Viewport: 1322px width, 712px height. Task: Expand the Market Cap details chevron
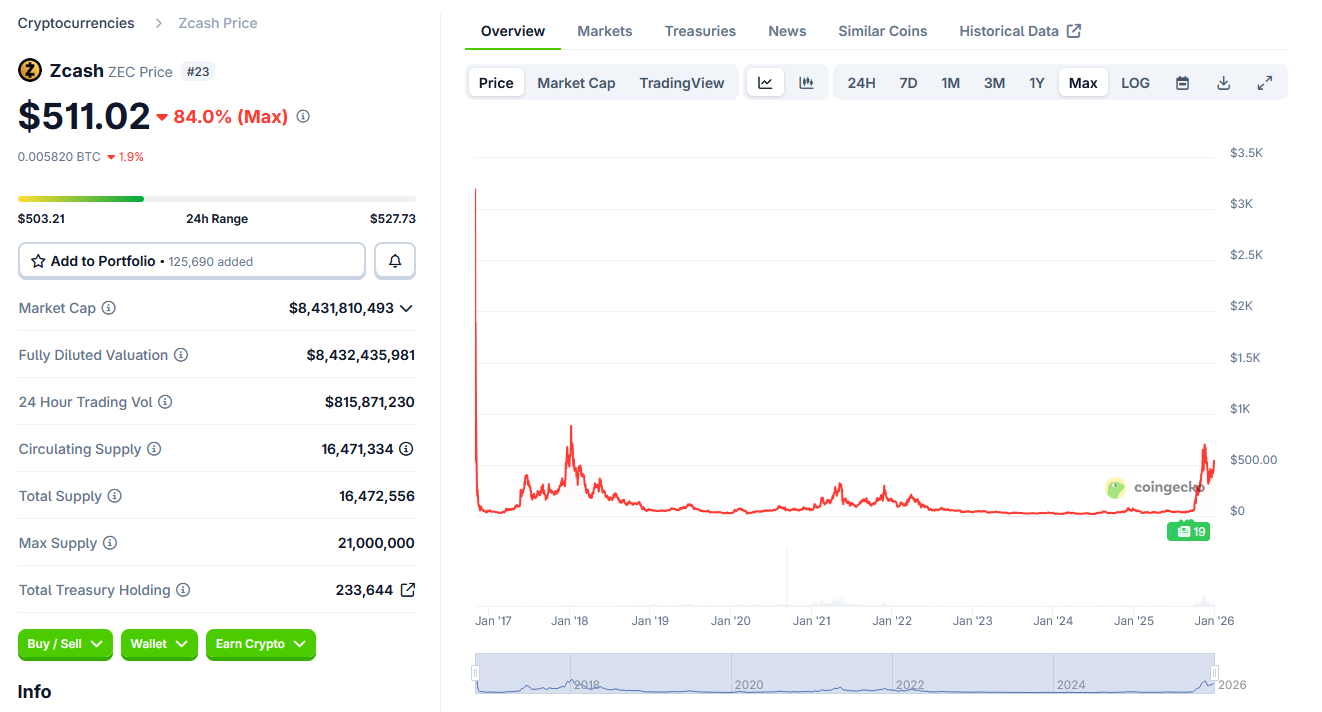point(406,308)
